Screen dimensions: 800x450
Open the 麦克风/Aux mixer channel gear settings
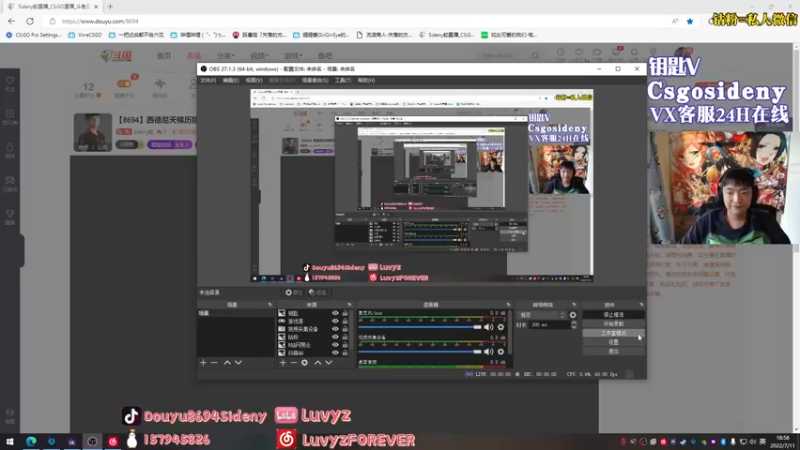501,327
